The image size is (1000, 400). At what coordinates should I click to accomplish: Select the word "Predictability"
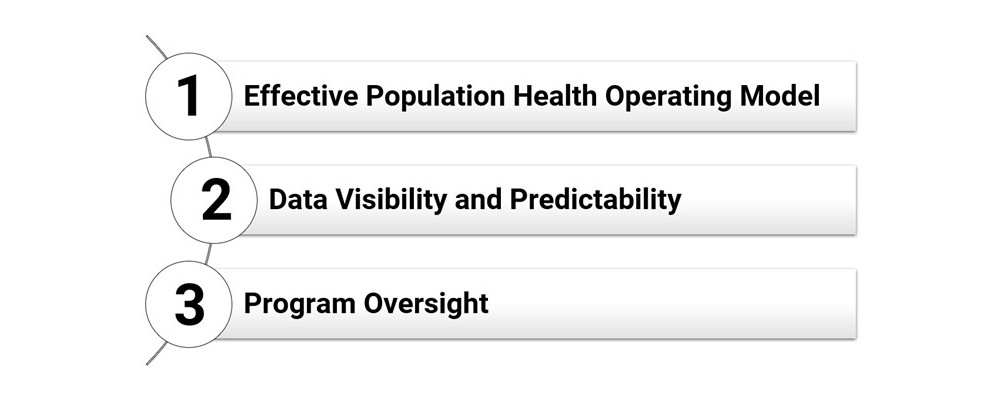point(595,200)
